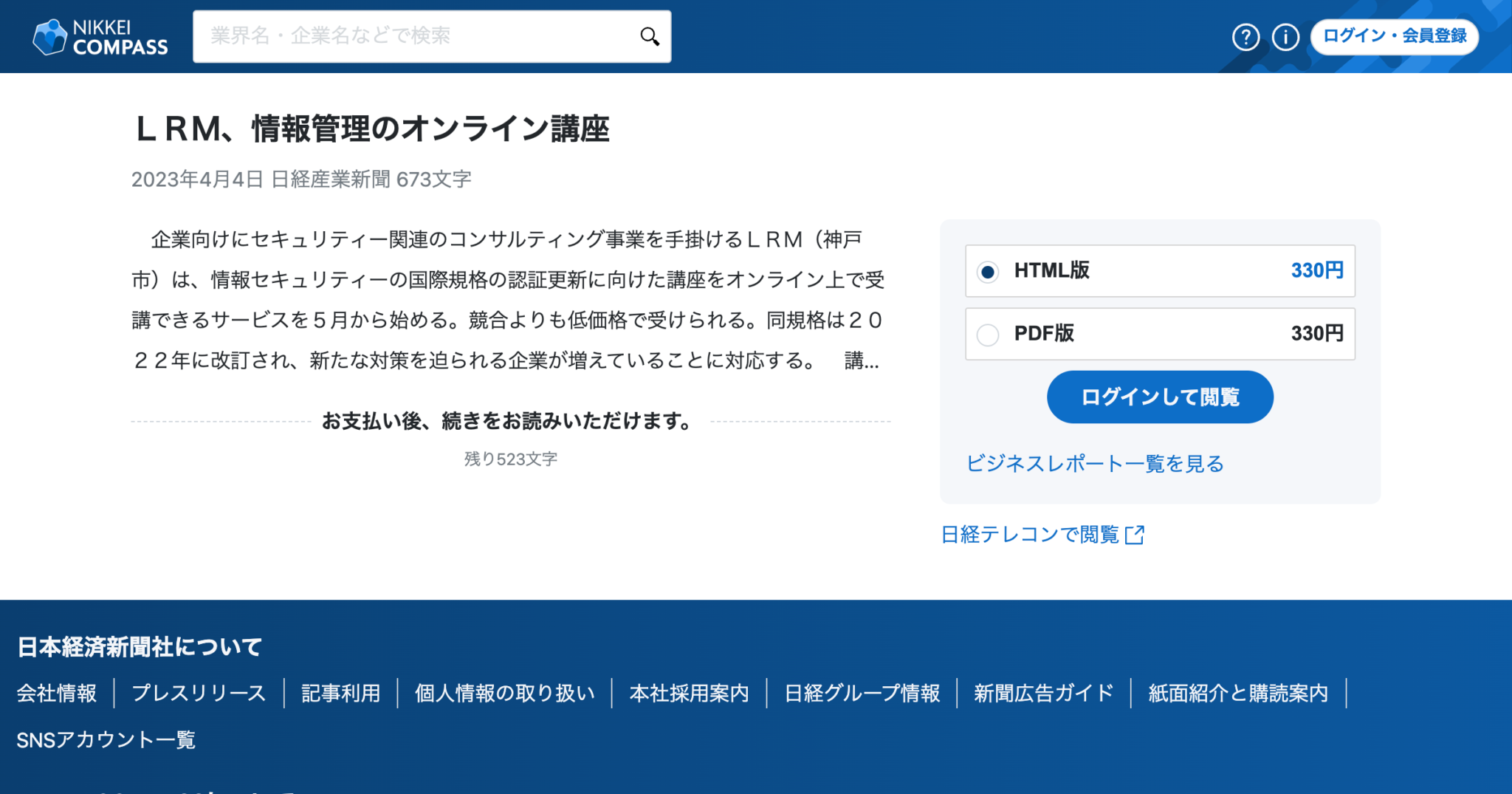The height and width of the screenshot is (794, 1512).
Task: Open 会社情報 footer link
Action: (57, 693)
